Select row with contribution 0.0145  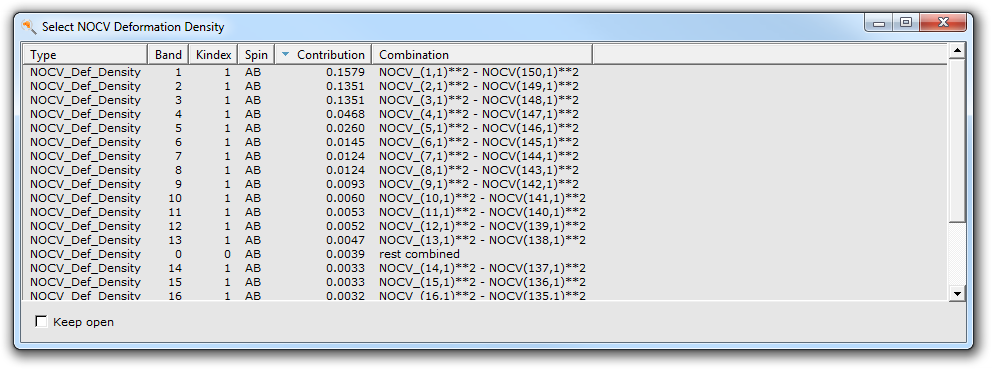point(485,142)
